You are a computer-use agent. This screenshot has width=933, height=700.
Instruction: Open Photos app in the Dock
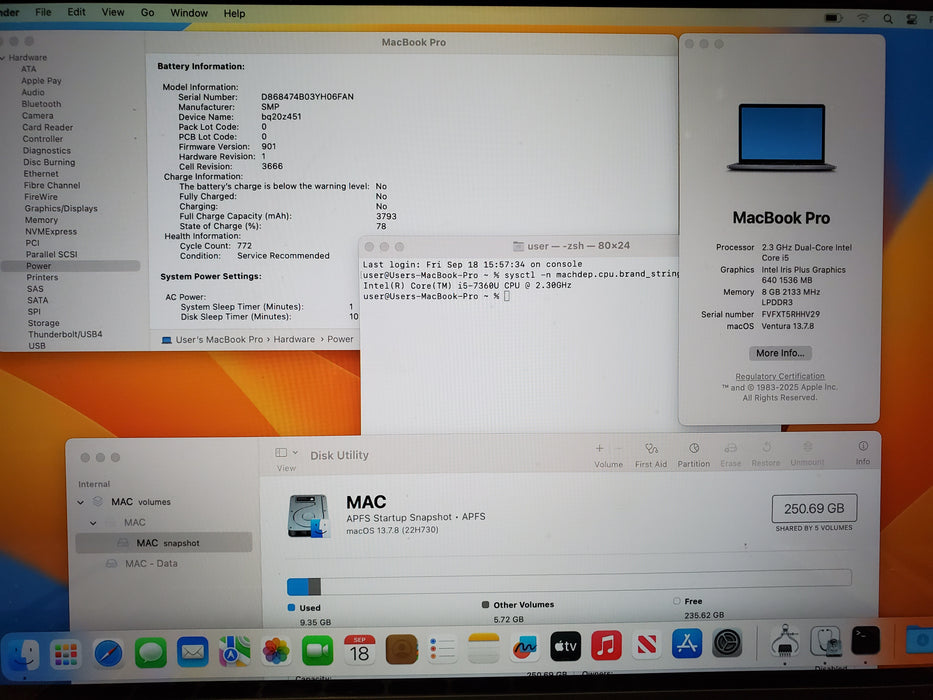coord(276,651)
